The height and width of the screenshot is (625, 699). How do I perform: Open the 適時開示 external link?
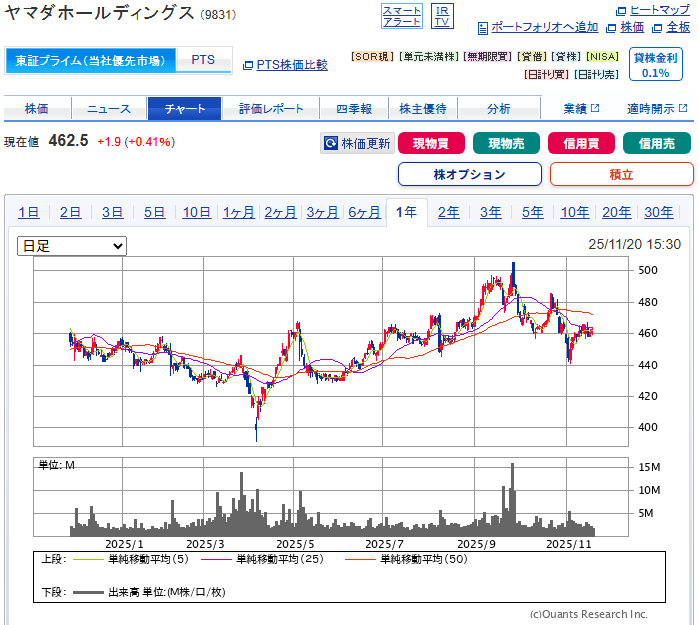tap(657, 108)
